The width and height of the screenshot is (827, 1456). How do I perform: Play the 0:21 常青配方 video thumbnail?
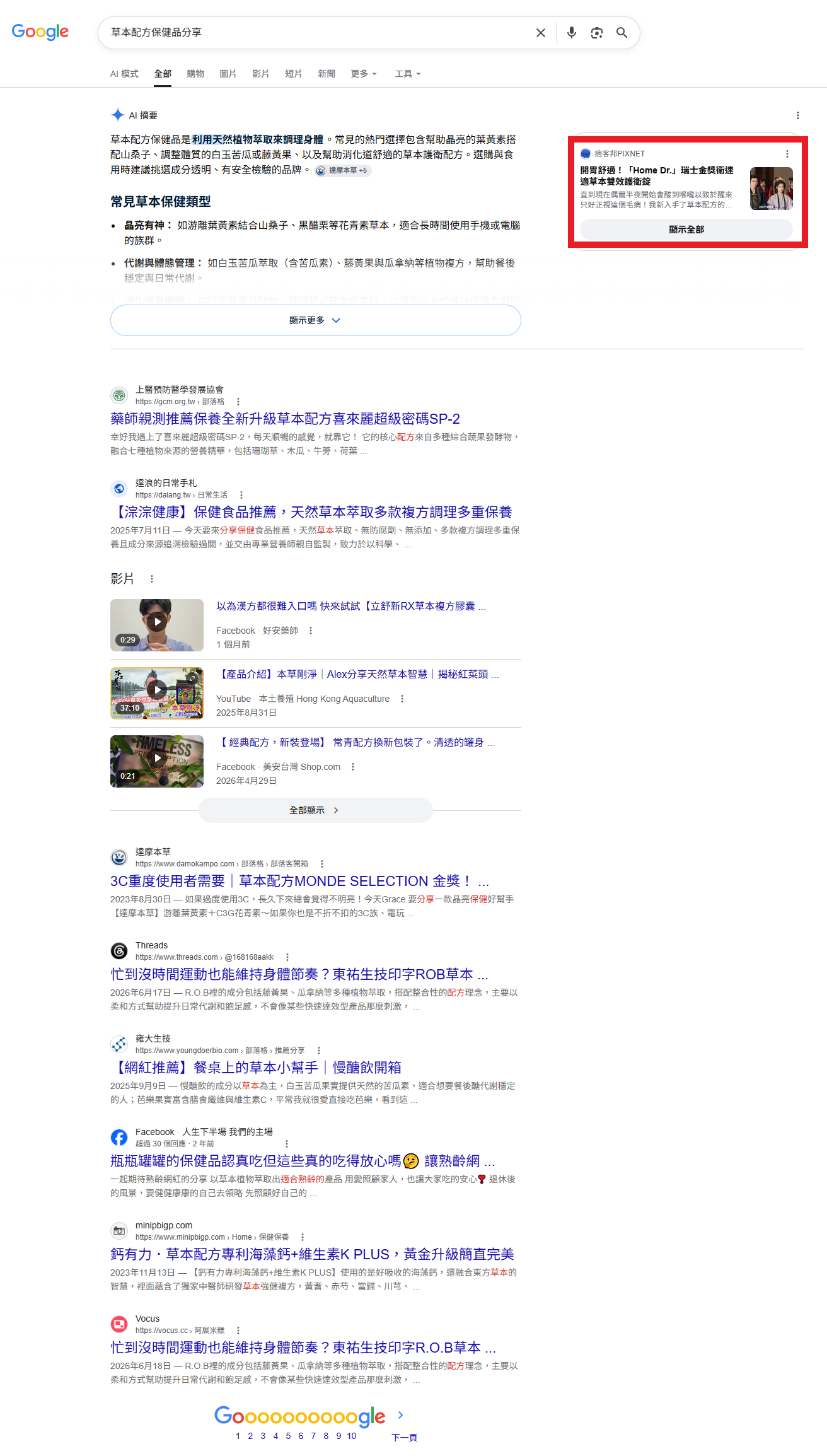pyautogui.click(x=157, y=761)
